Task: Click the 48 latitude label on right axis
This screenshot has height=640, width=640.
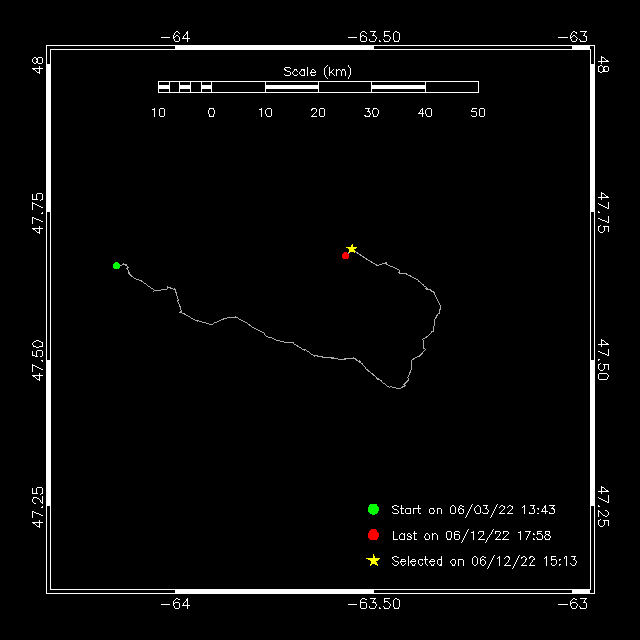Action: click(x=602, y=65)
